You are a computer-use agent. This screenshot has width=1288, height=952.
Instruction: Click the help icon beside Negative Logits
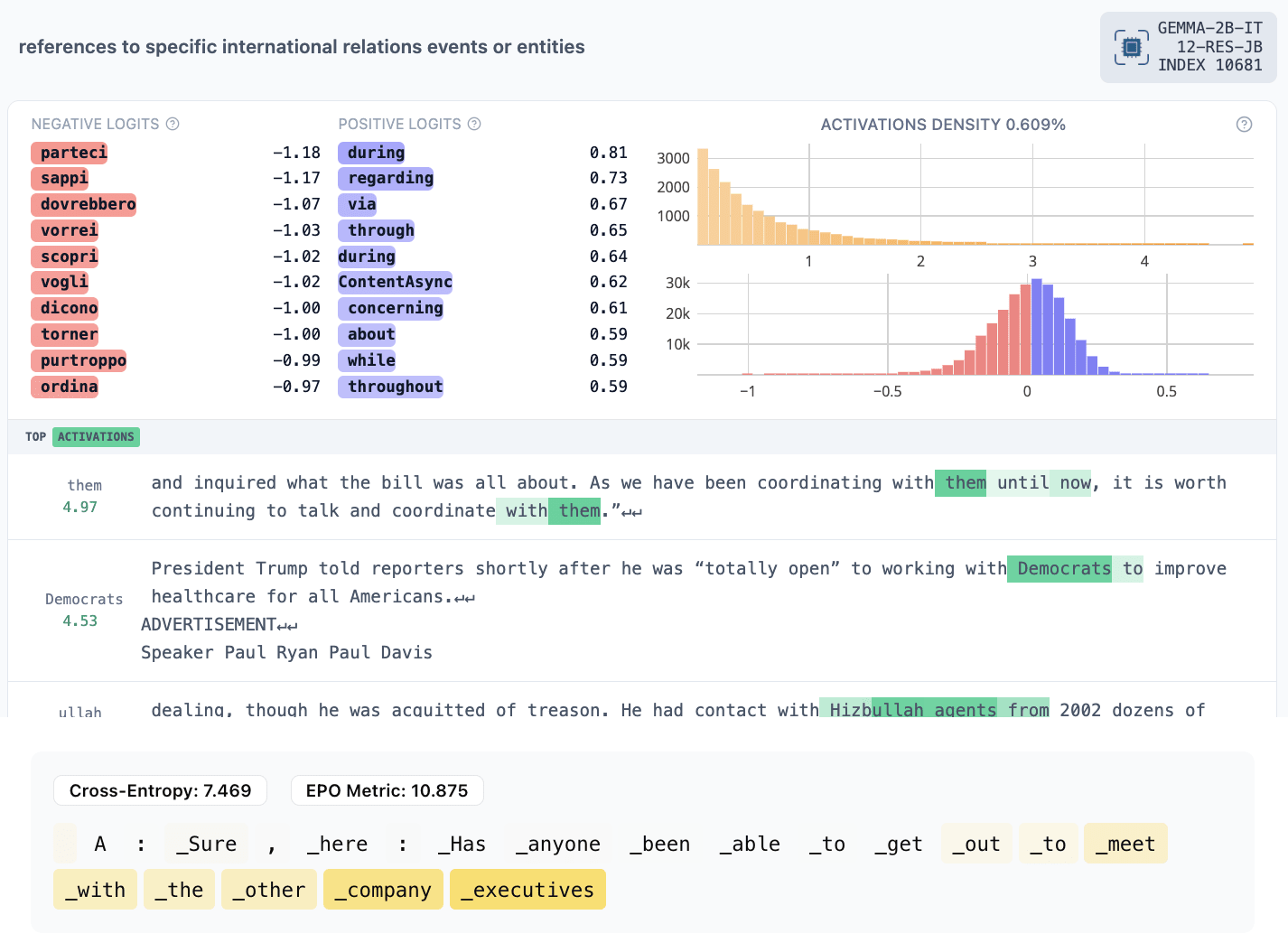click(x=173, y=124)
